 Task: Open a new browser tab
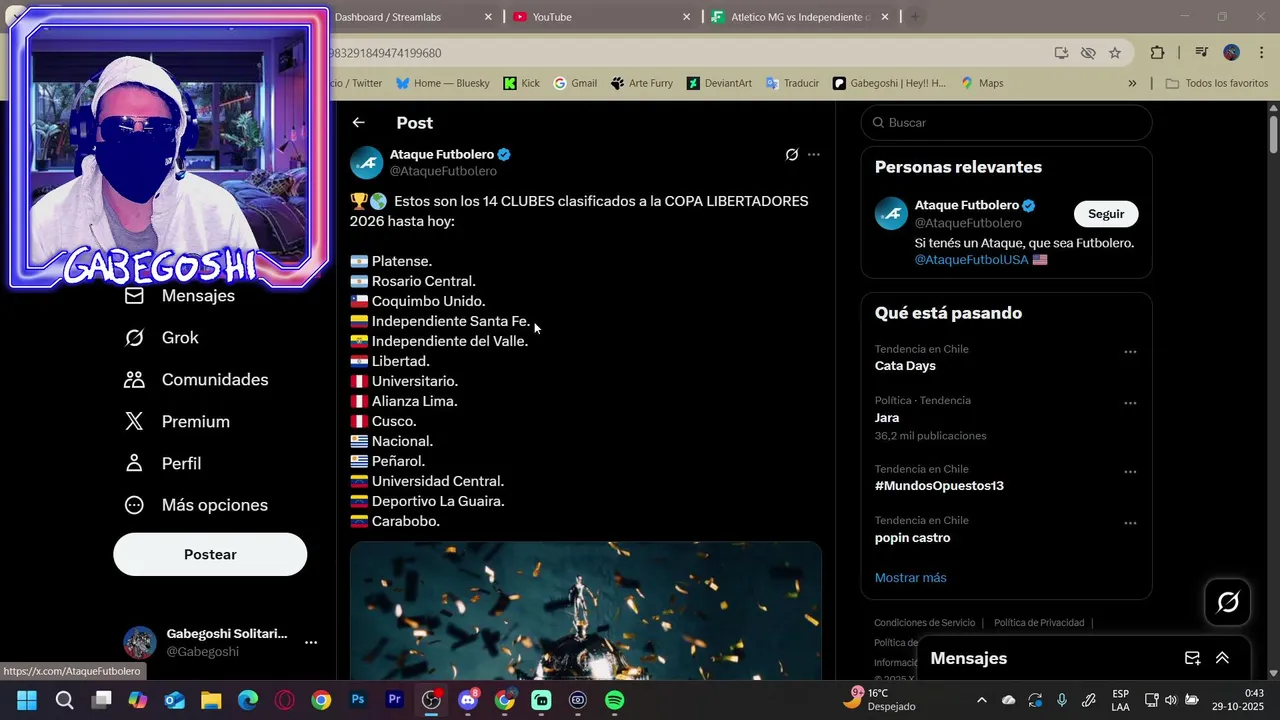pos(914,17)
